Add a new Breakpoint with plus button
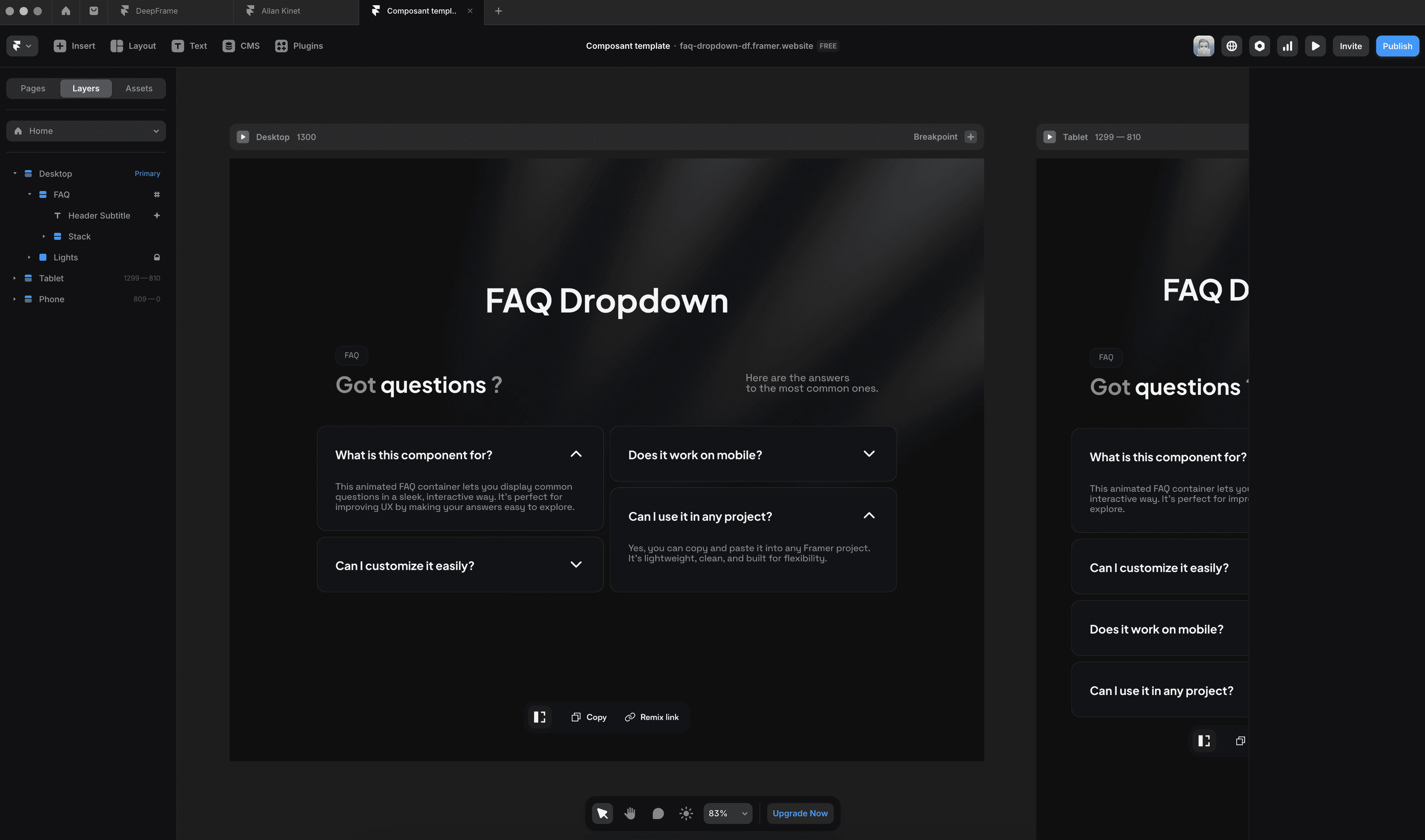 tap(970, 137)
